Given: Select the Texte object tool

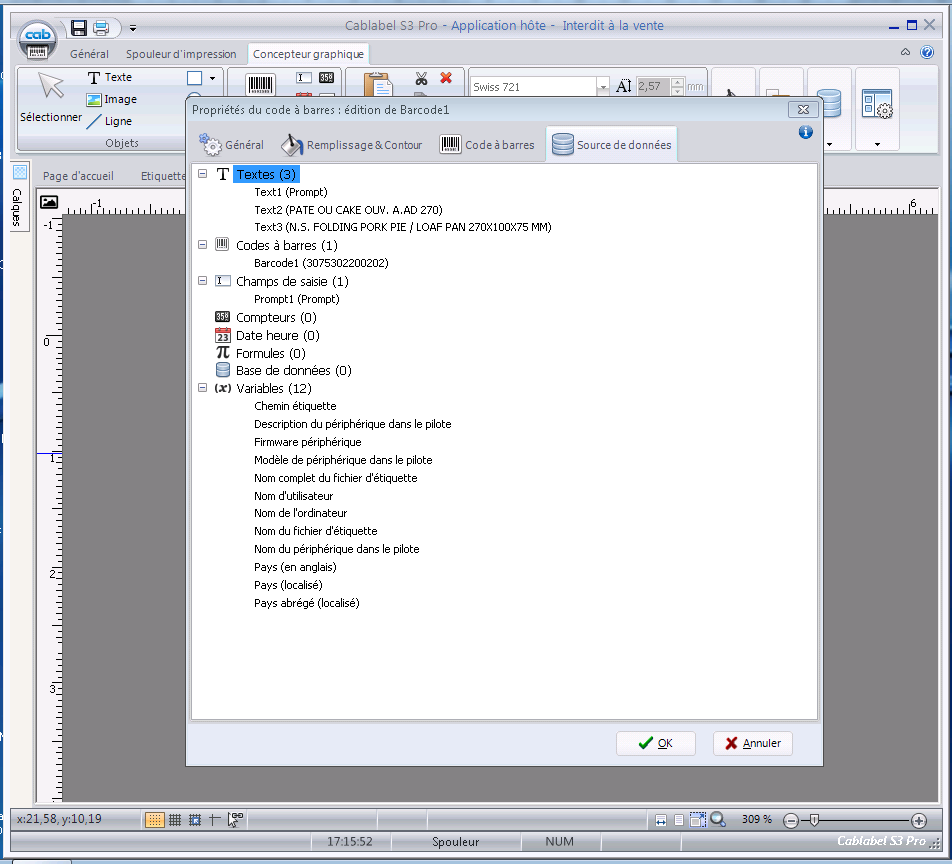Looking at the screenshot, I should (110, 77).
